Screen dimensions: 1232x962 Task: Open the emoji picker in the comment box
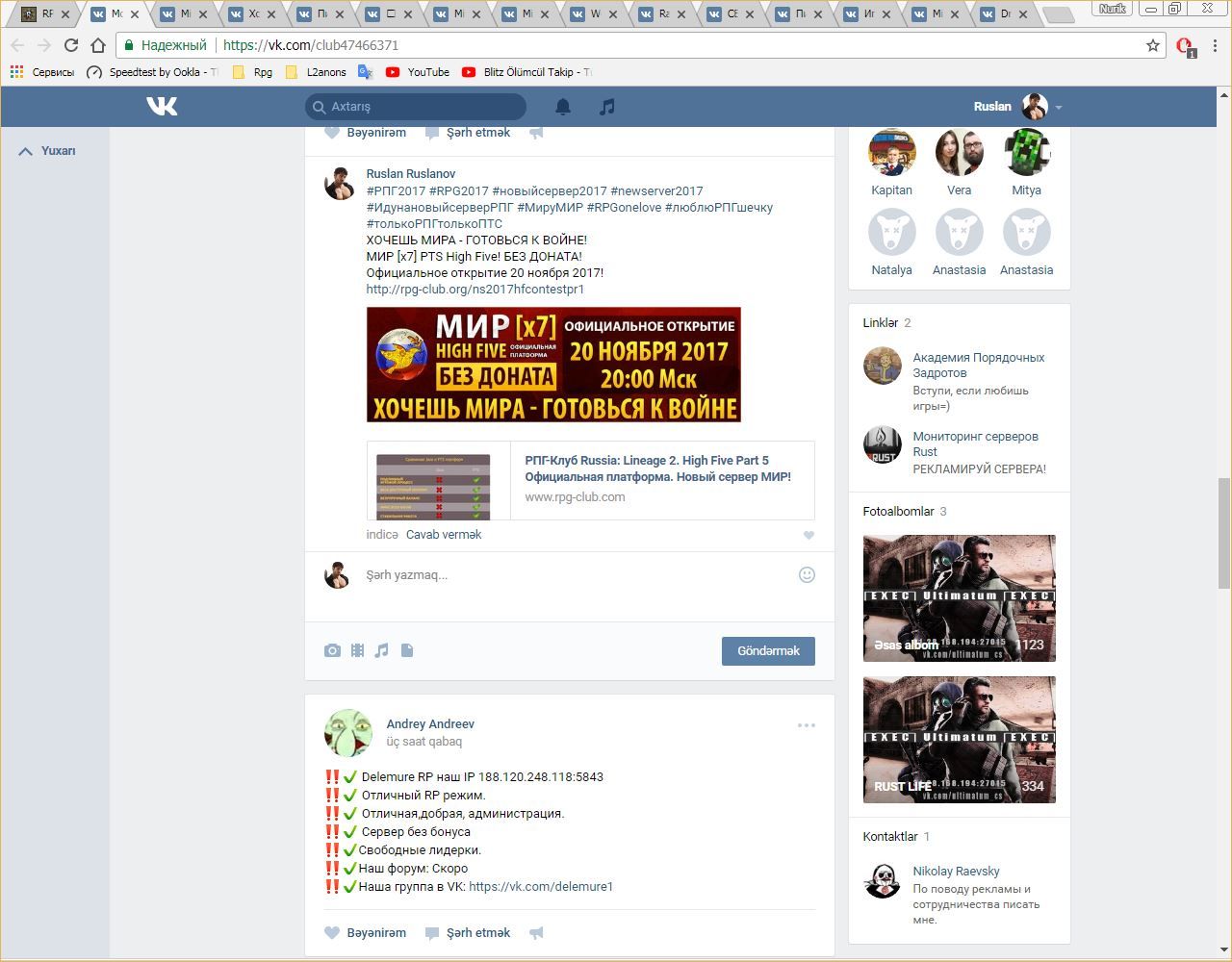coord(807,574)
